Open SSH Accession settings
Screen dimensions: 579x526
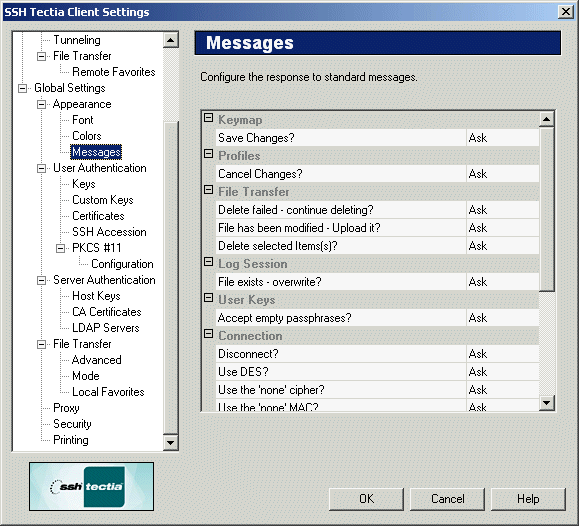click(x=109, y=232)
